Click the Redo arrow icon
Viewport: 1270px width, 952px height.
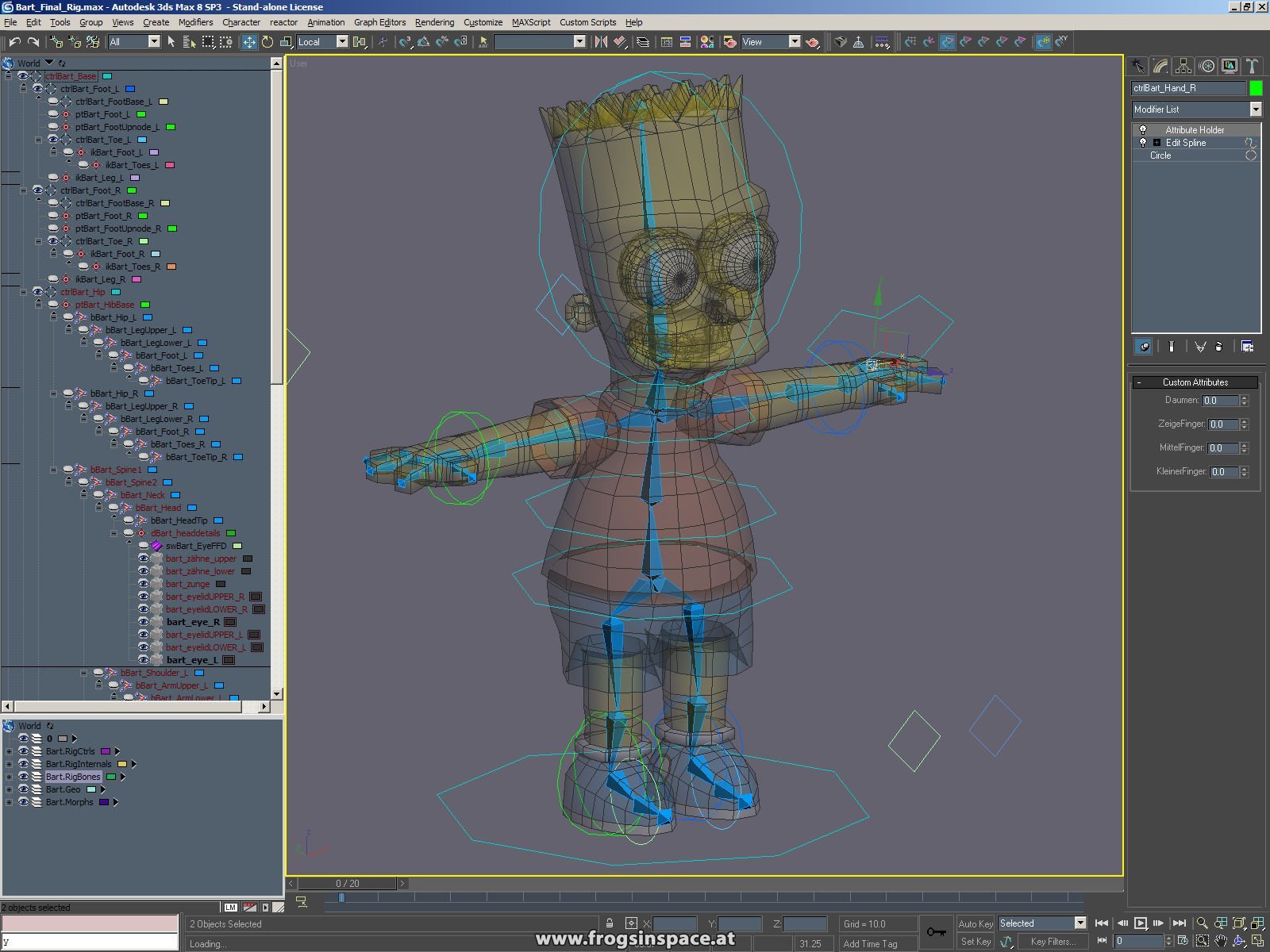33,42
